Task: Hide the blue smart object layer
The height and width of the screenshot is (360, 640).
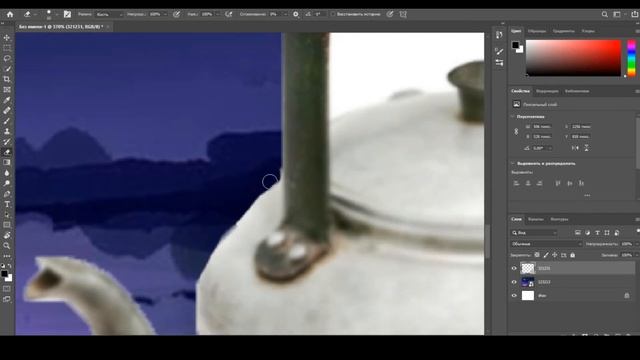Action: coord(514,282)
